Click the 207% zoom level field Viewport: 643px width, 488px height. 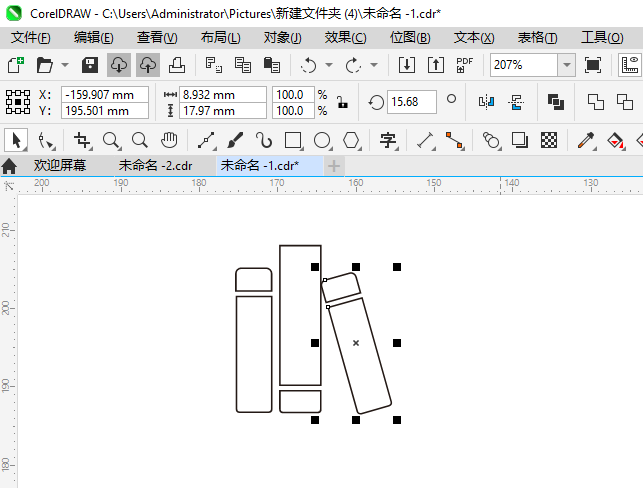pos(524,65)
